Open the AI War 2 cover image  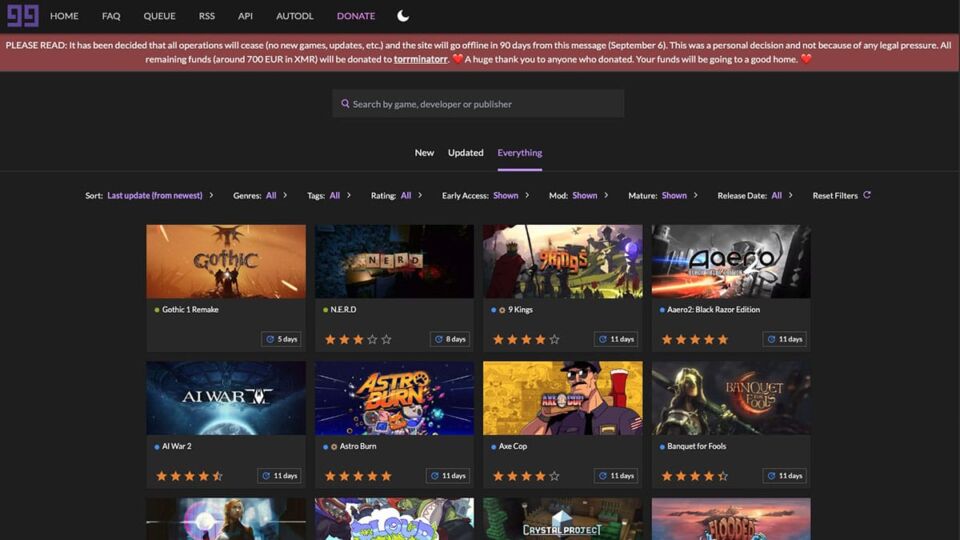[x=226, y=398]
